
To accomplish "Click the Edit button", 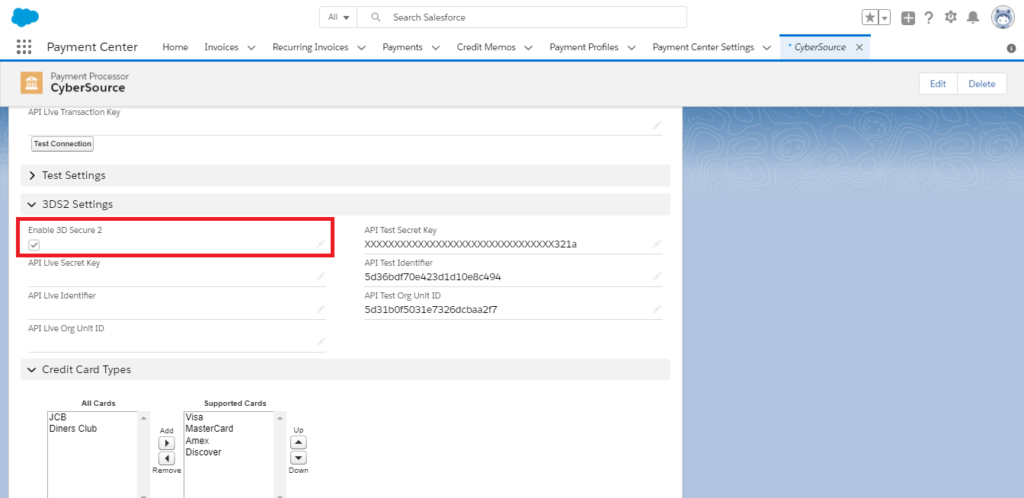I will click(937, 84).
